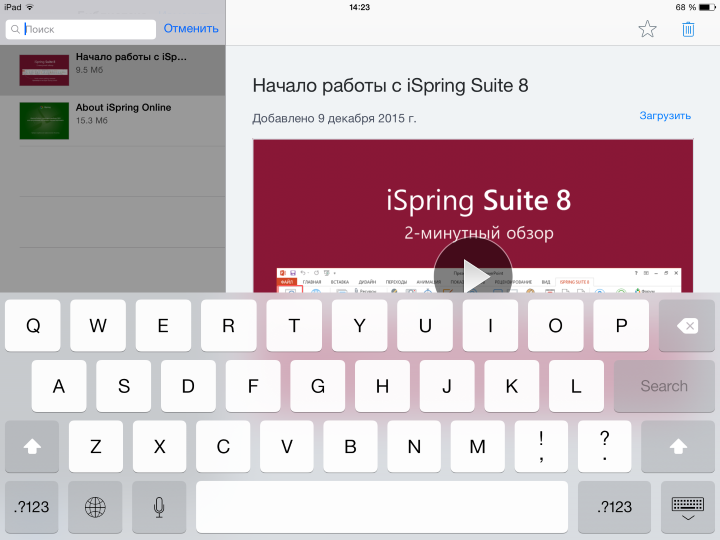Tap the space bar key
720x540 pixels.
pos(382,507)
